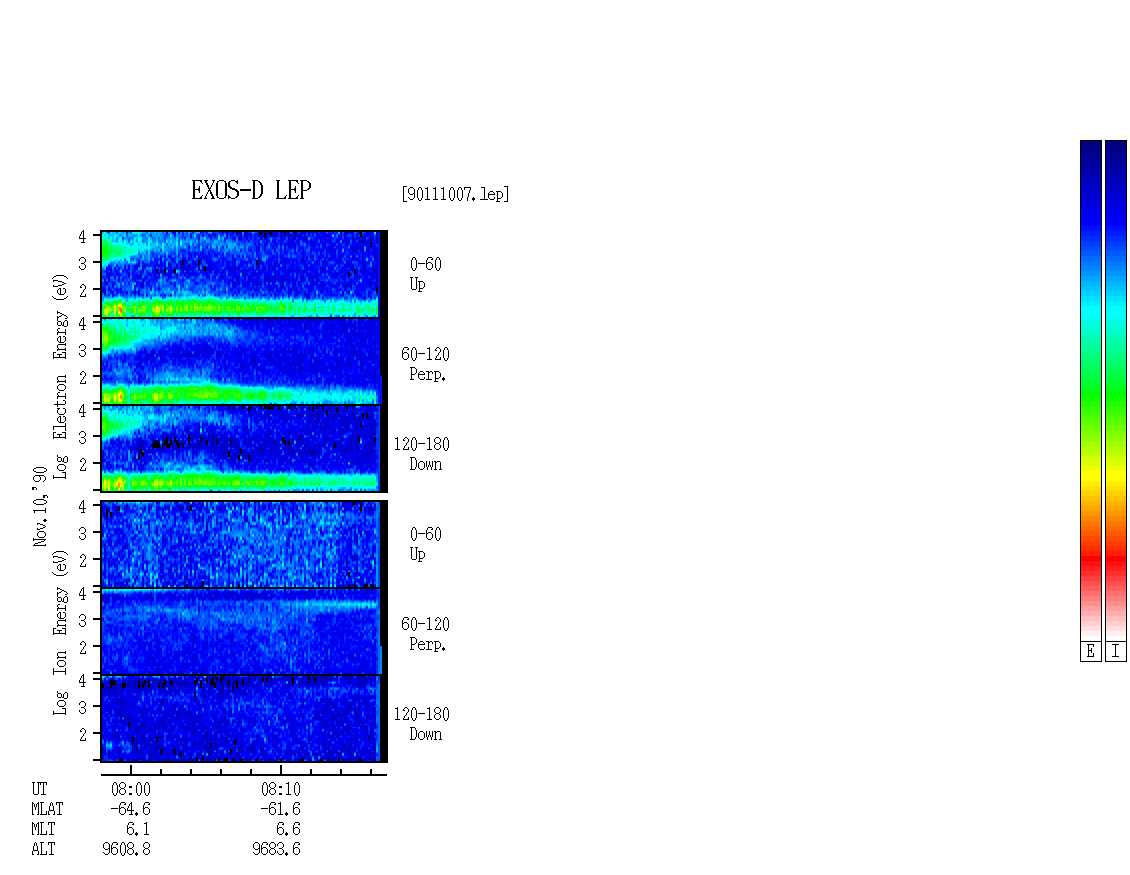Screen dimensions: 1130x875
Task: Click the electron color scale bar above E
Action: [1090, 390]
